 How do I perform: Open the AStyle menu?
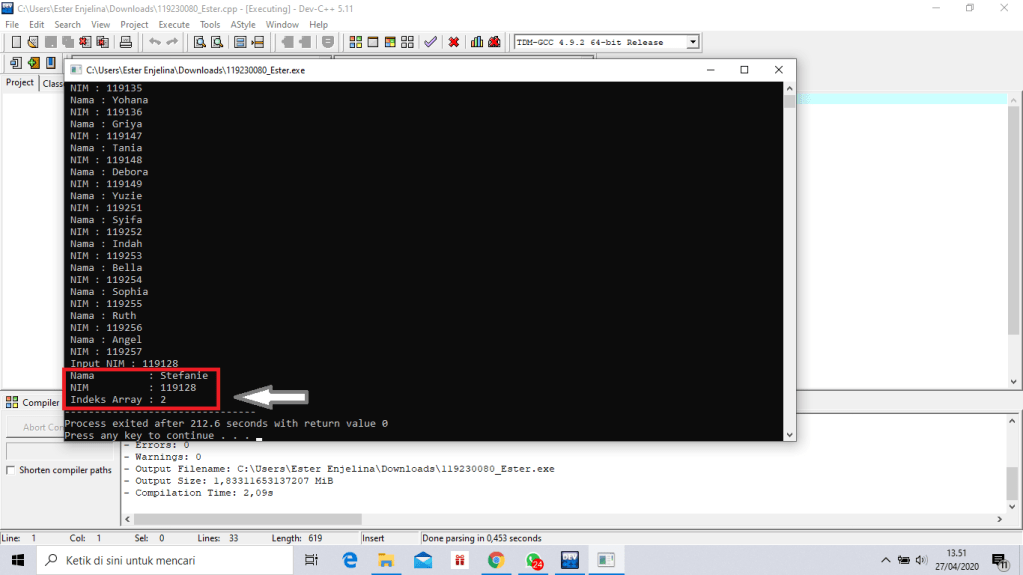(242, 24)
